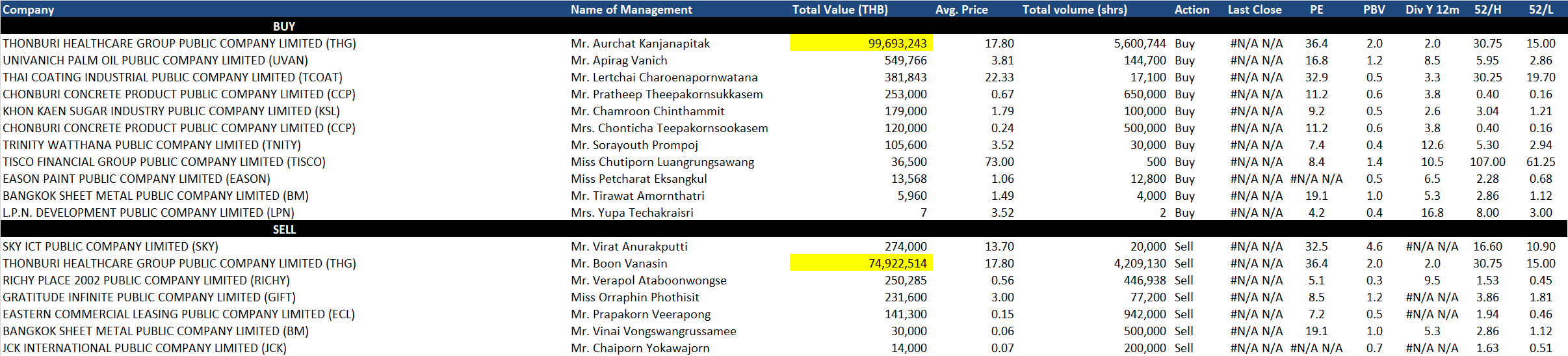
Task: Select GRATITUDE INFINITE (GIFT) cell
Action: [149, 297]
